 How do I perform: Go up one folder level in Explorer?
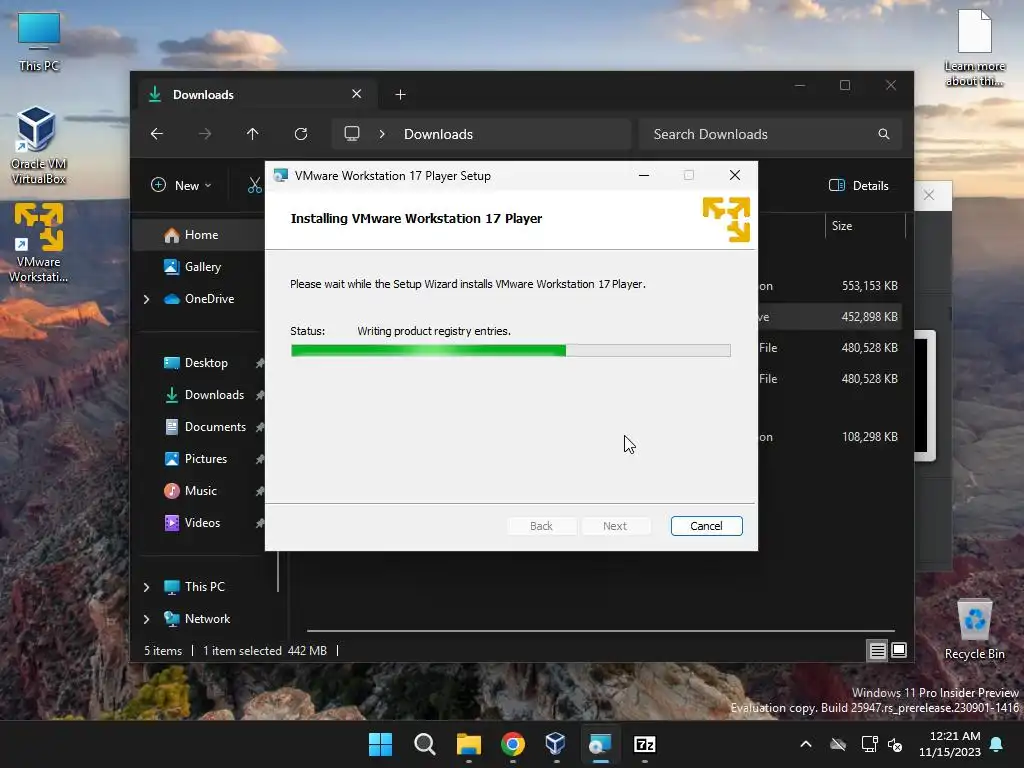pos(253,134)
